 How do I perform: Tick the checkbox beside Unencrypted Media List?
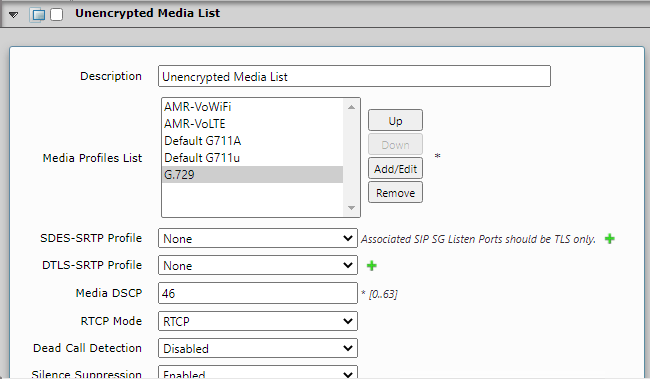pos(56,15)
